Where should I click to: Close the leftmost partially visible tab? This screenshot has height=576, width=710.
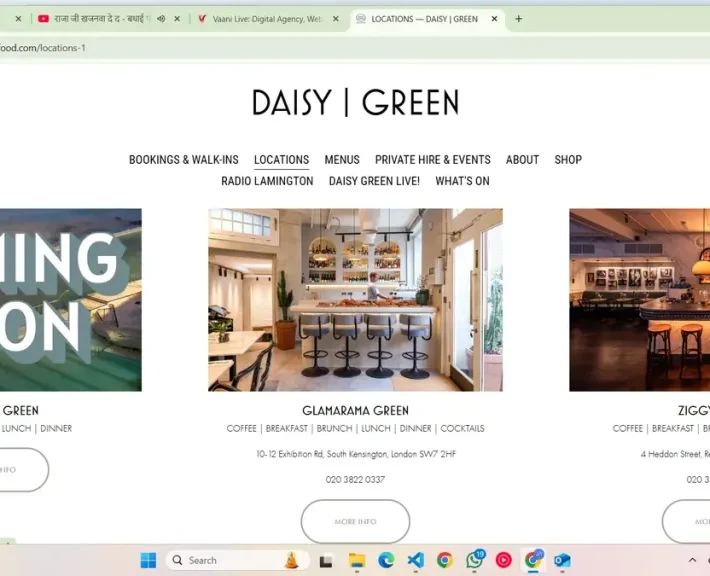[x=18, y=19]
